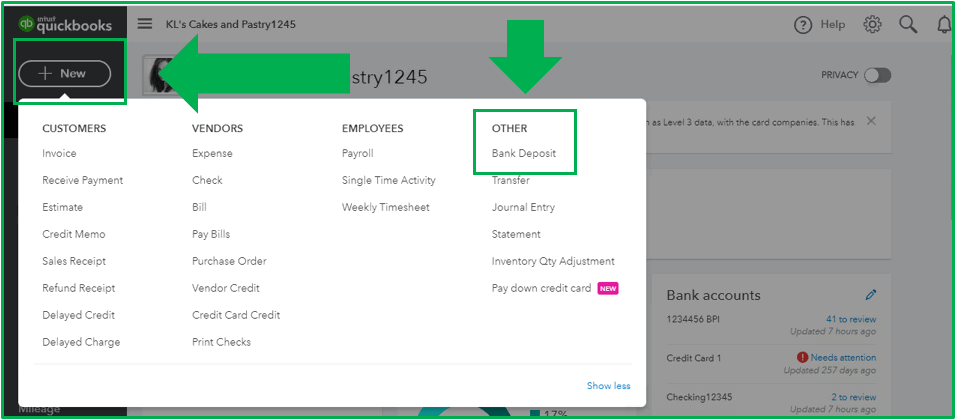Screen dimensions: 957x420
Task: Open the notifications bell icon
Action: pos(945,24)
